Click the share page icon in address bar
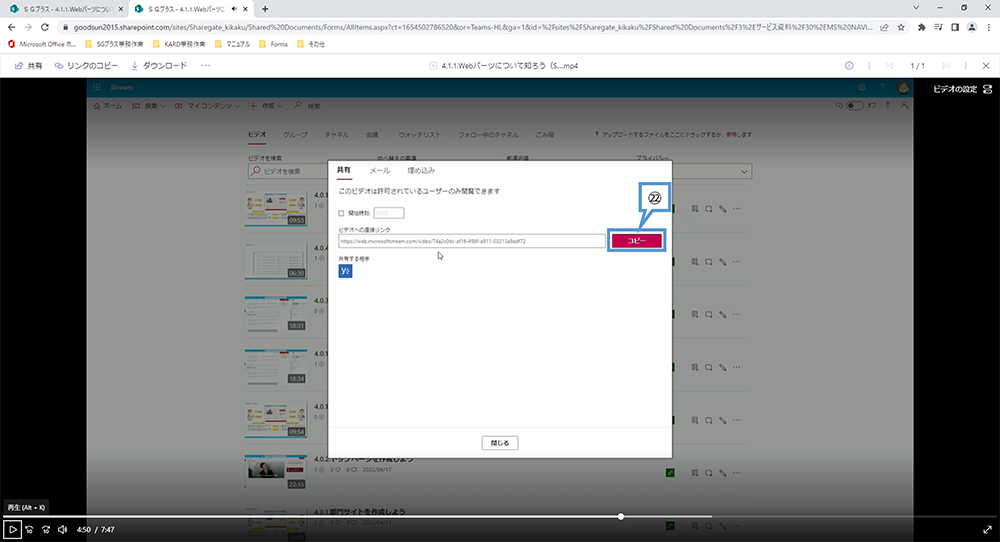 point(885,27)
